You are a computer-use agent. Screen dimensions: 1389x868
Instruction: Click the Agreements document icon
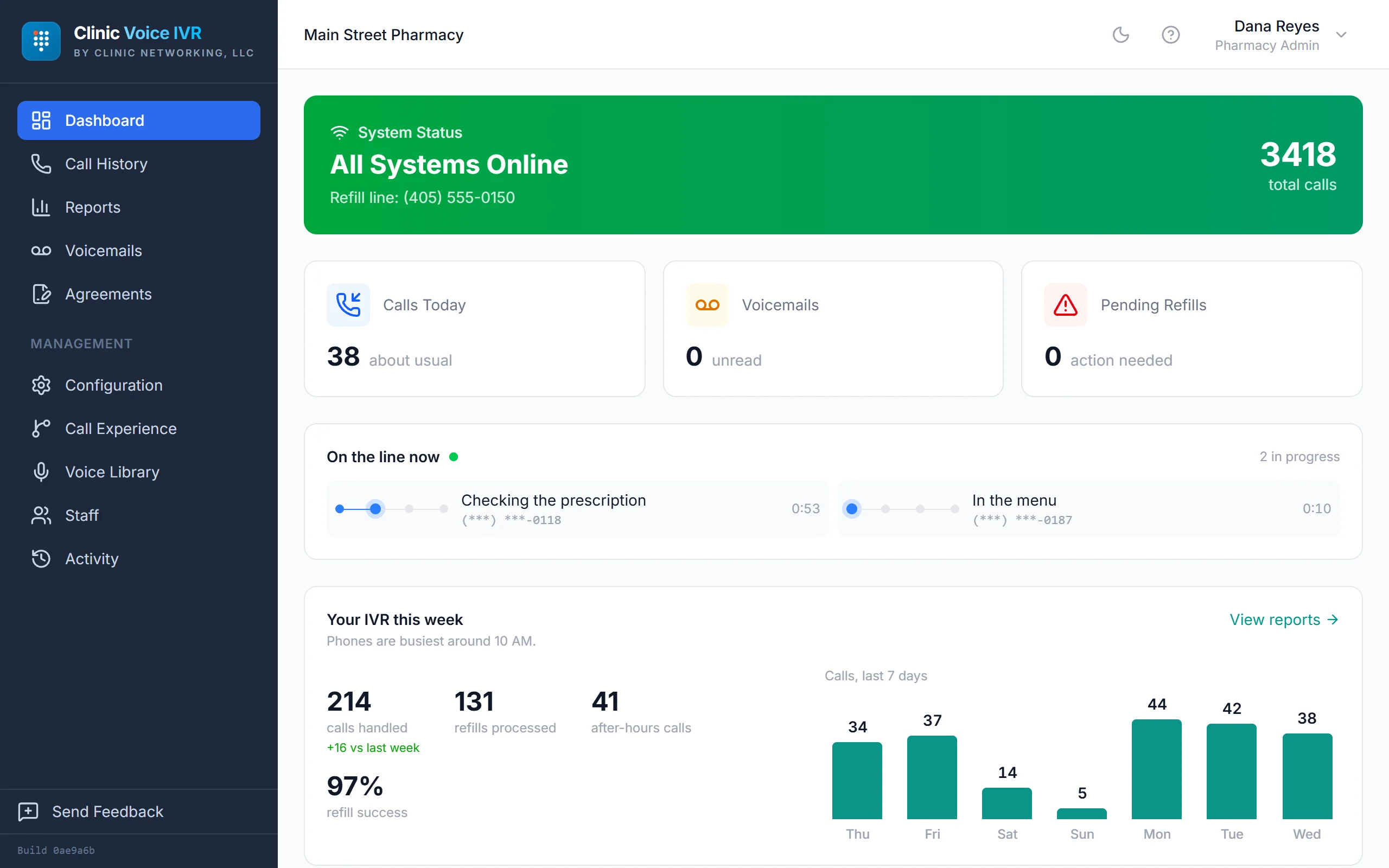41,294
